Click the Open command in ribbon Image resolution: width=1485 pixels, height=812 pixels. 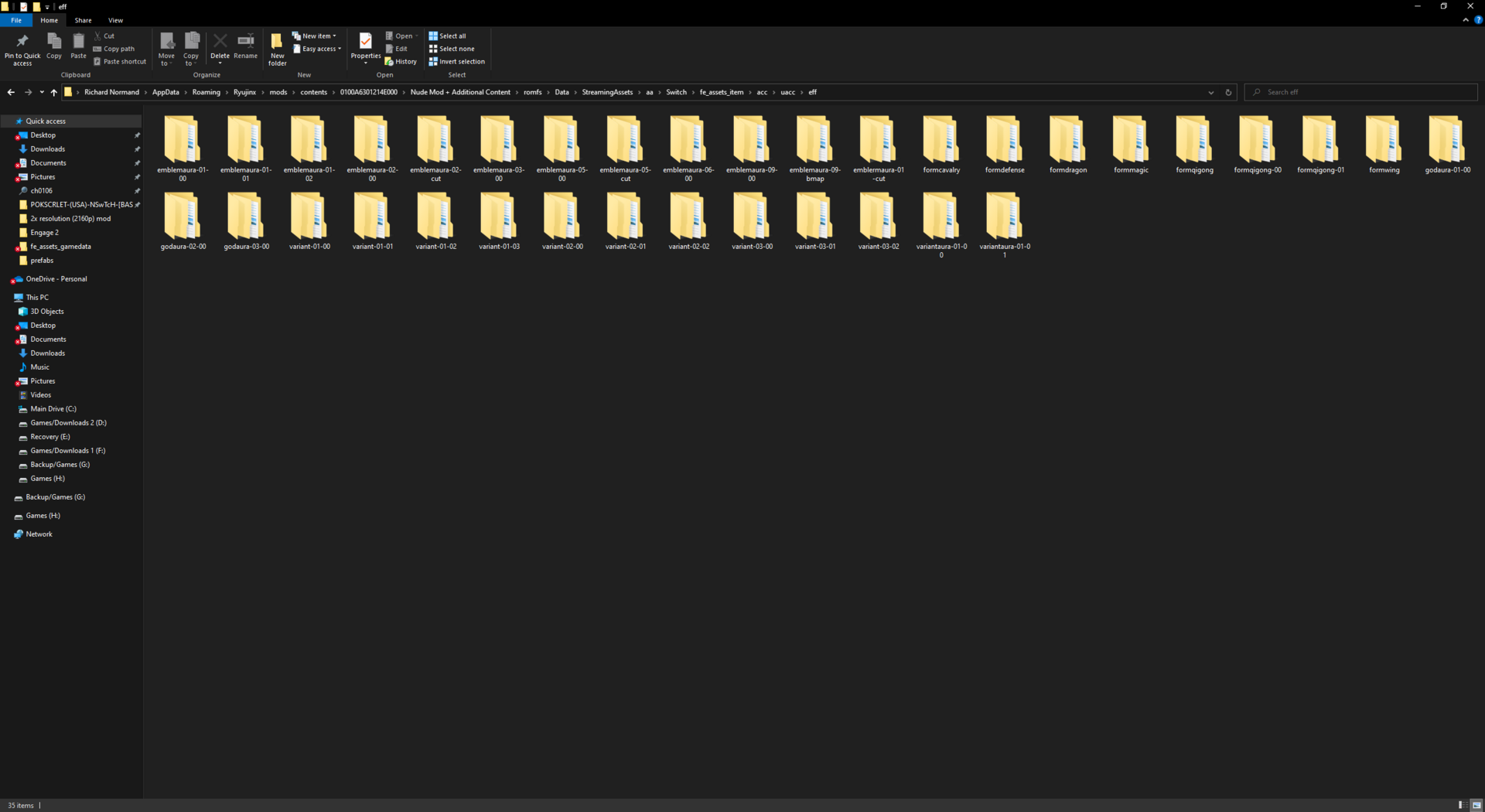coord(401,36)
